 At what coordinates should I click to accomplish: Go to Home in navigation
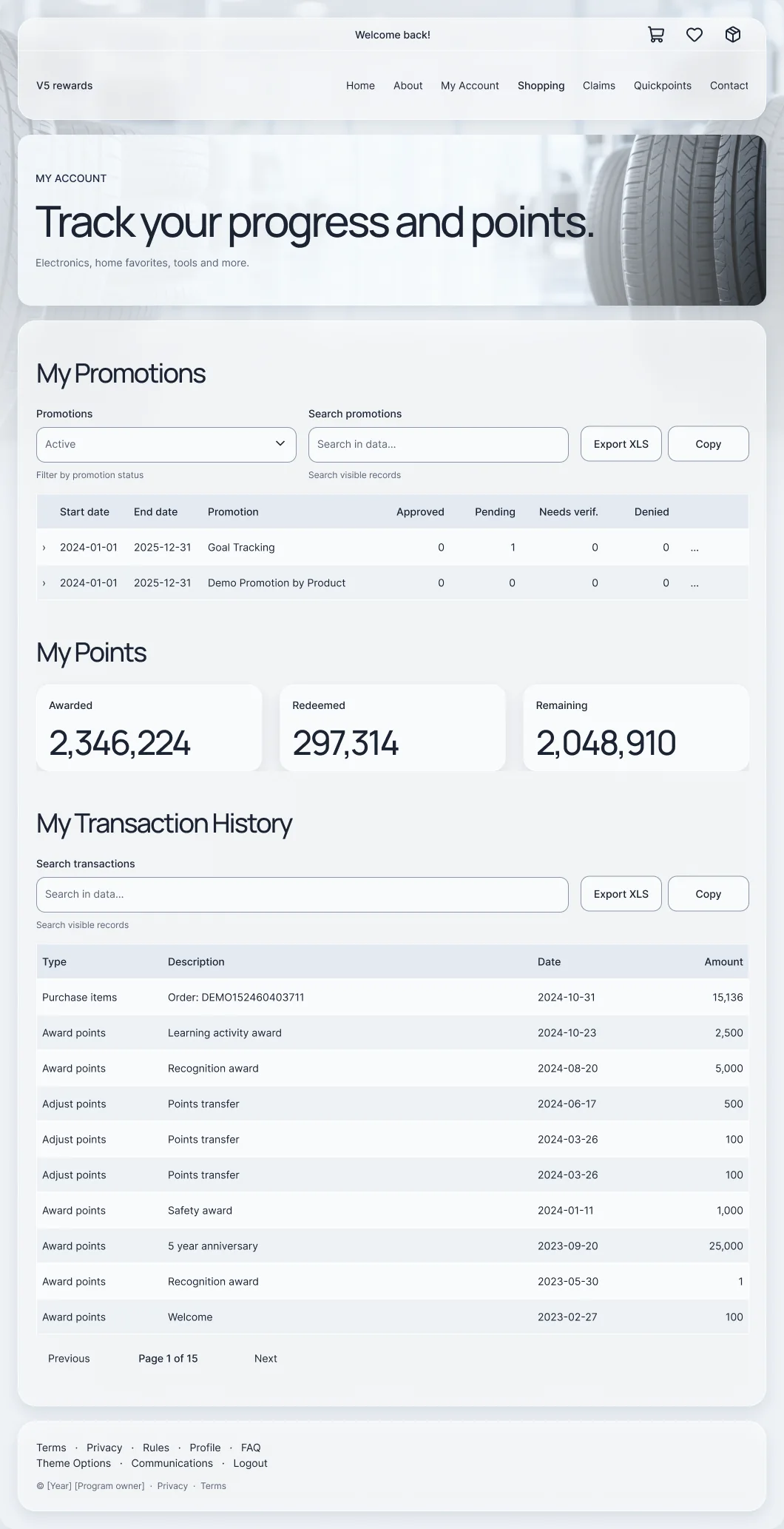click(x=360, y=86)
